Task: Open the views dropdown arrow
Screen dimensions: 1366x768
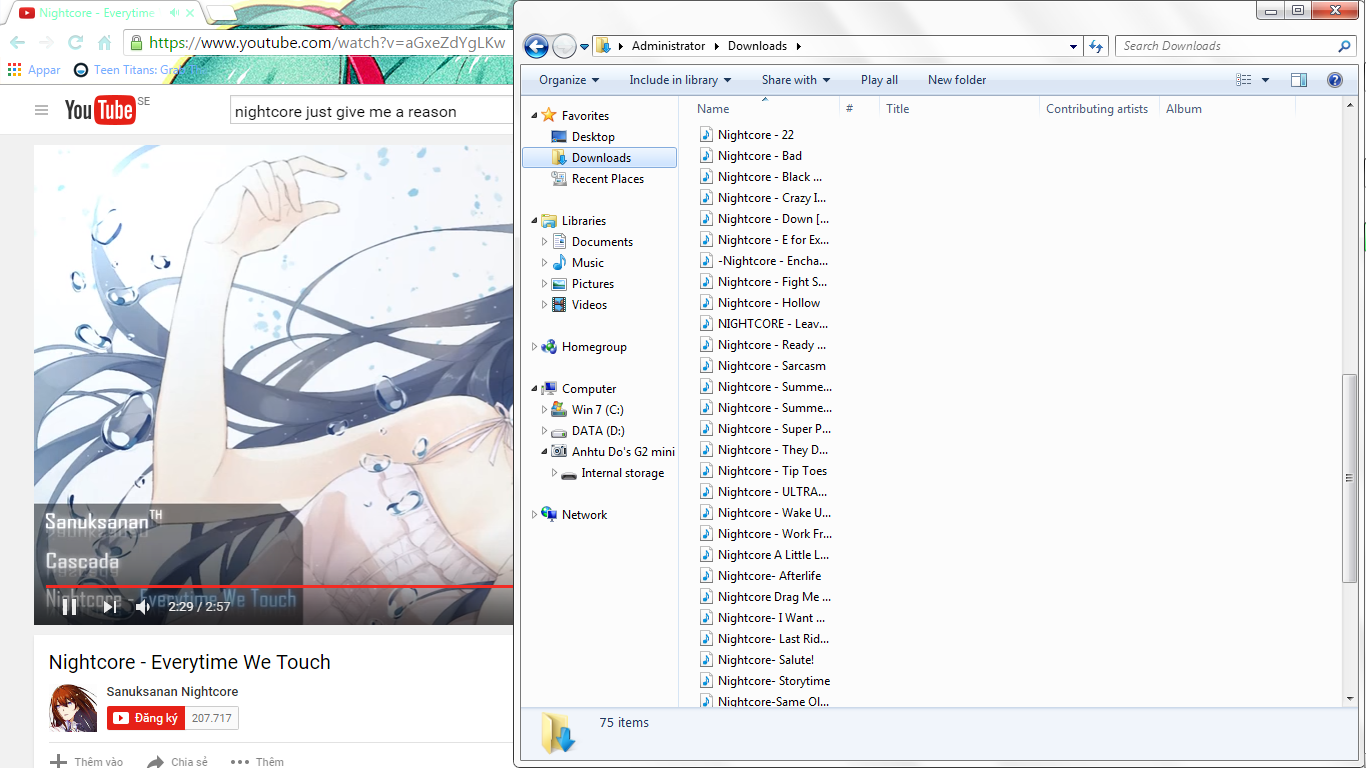Action: click(x=1265, y=80)
